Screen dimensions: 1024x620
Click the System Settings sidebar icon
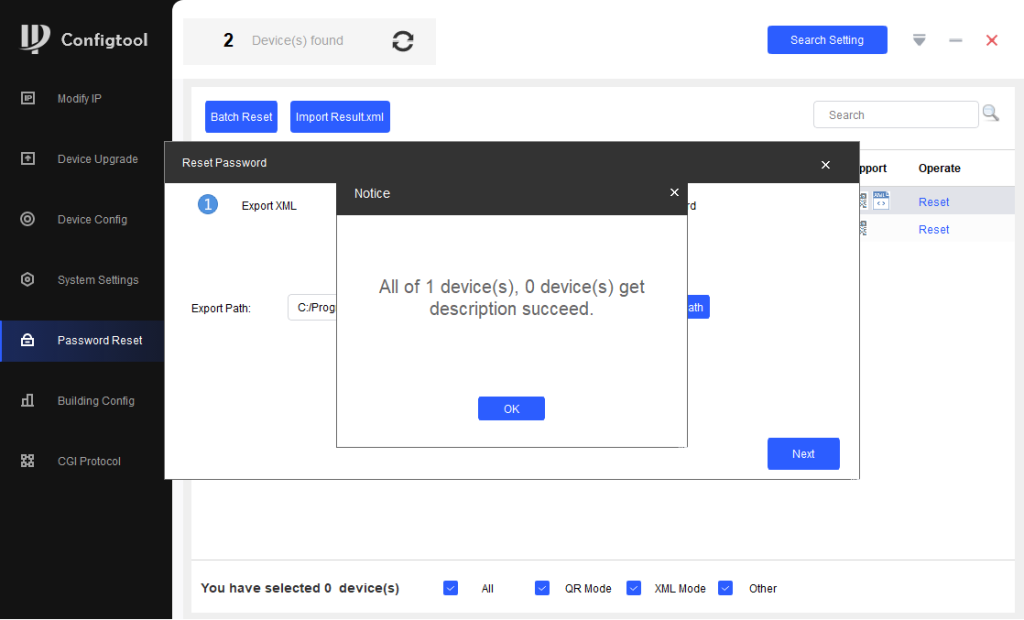pyautogui.click(x=28, y=280)
